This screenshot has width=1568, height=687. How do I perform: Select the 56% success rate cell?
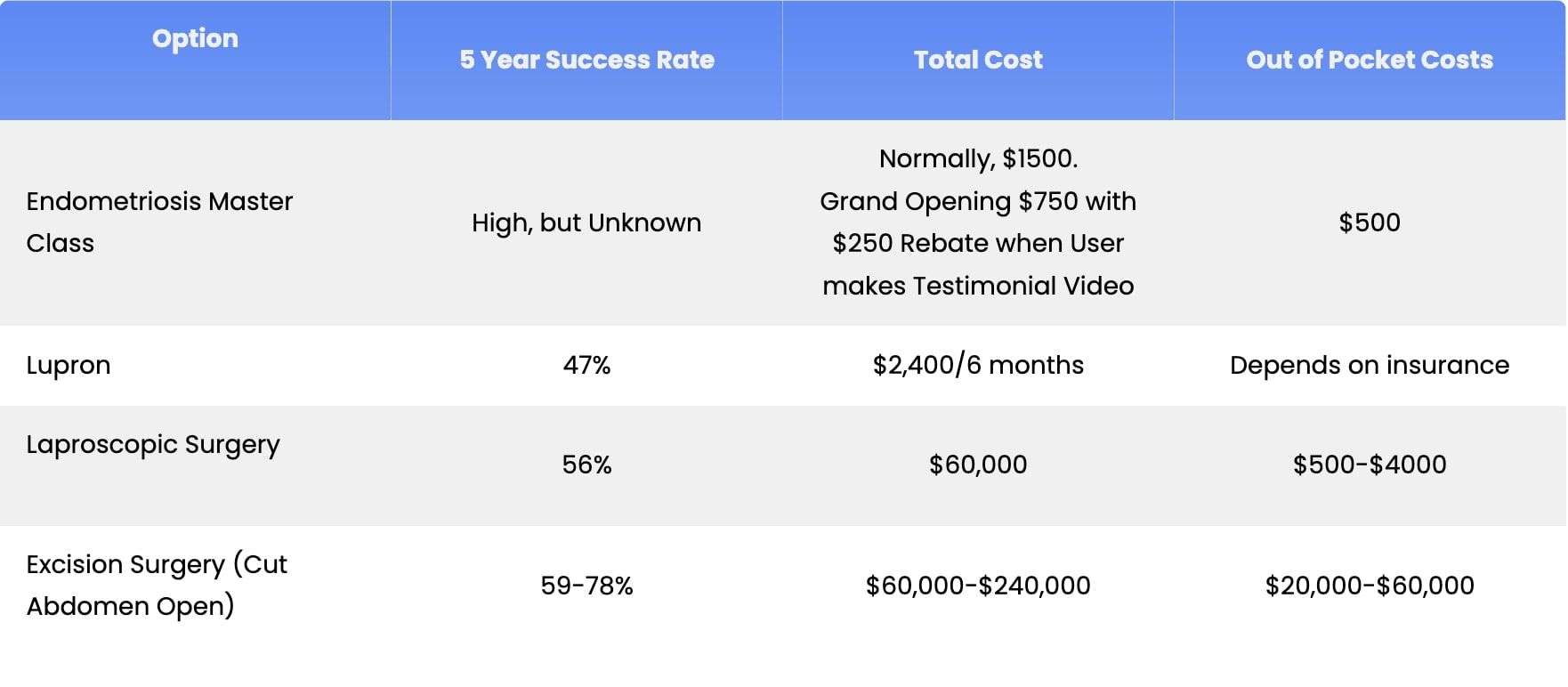(x=586, y=465)
